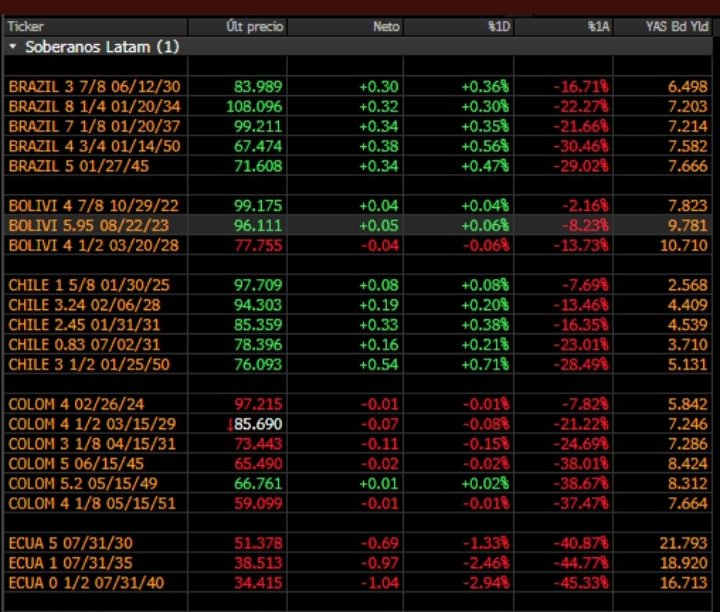The image size is (720, 612).
Task: Click yield value 6.498
Action: pyautogui.click(x=687, y=86)
